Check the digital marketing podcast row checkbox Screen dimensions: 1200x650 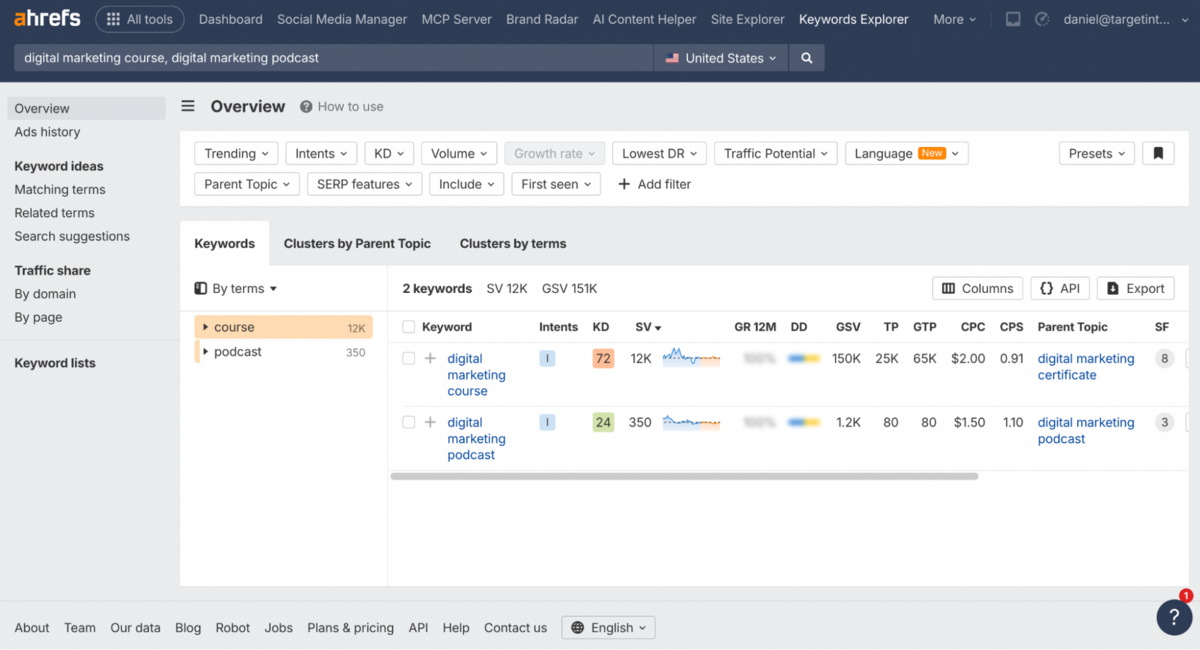coord(408,422)
